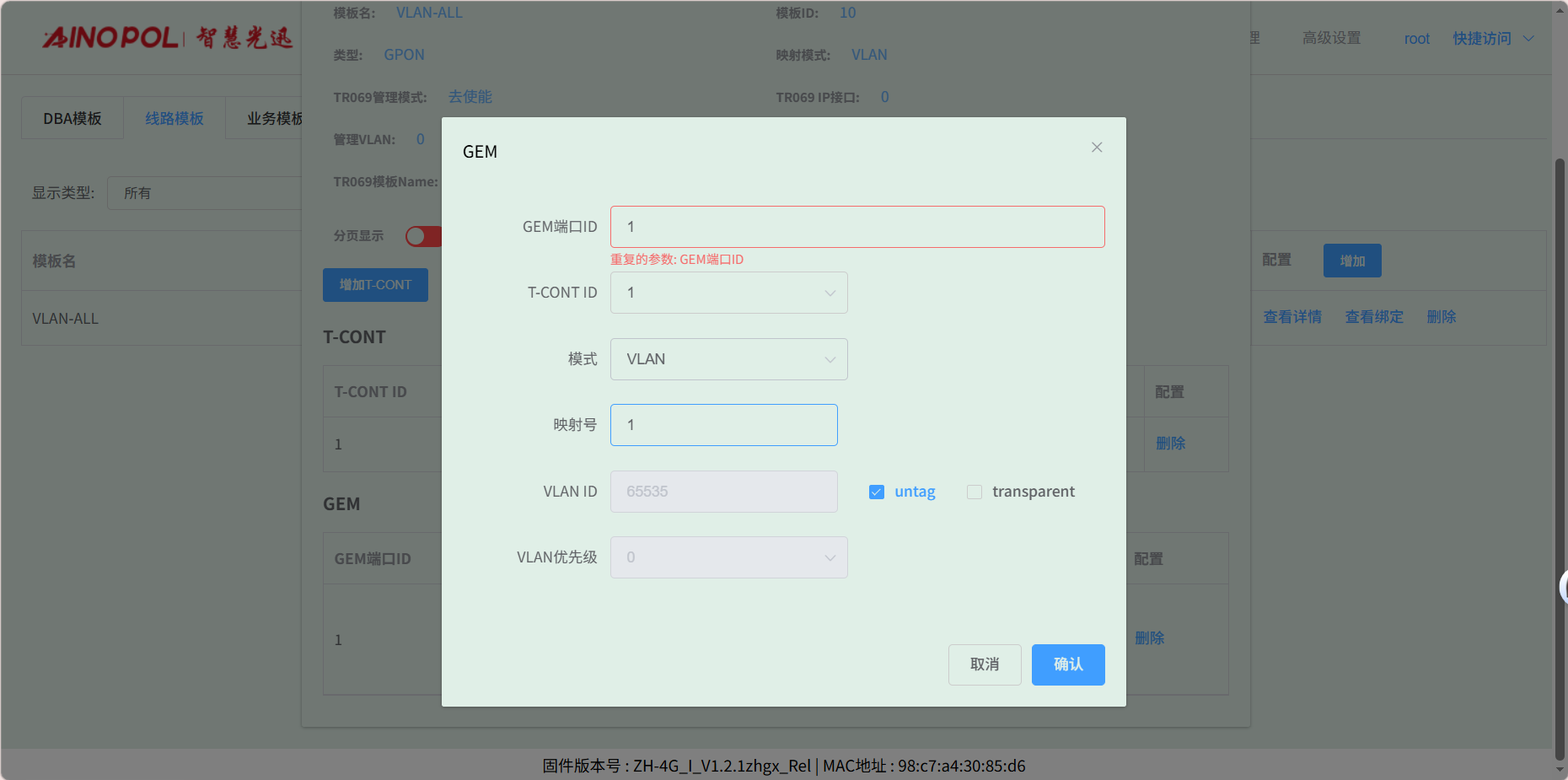Click the 查看绑定 link
This screenshot has height=780, width=1568.
point(1374,317)
